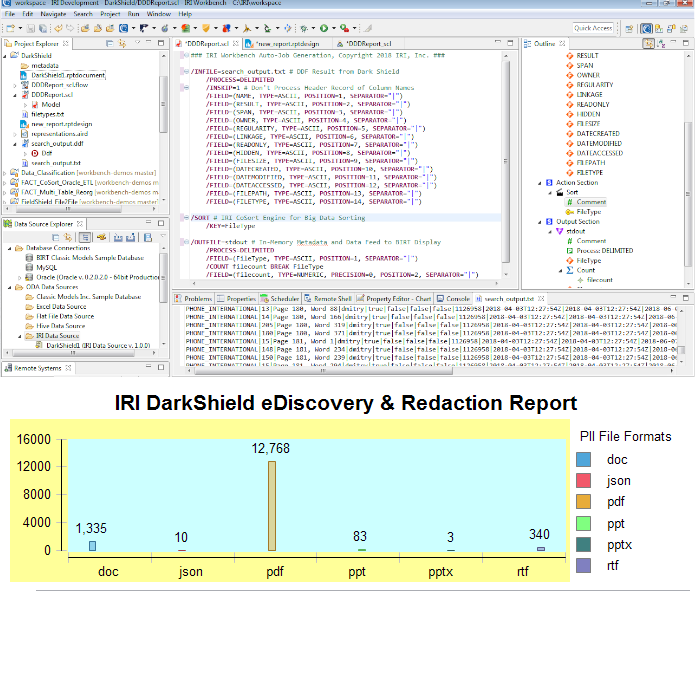This screenshot has width=695, height=695.
Task: Click the red Ddf node icon in Project Explorer
Action: (x=35, y=153)
